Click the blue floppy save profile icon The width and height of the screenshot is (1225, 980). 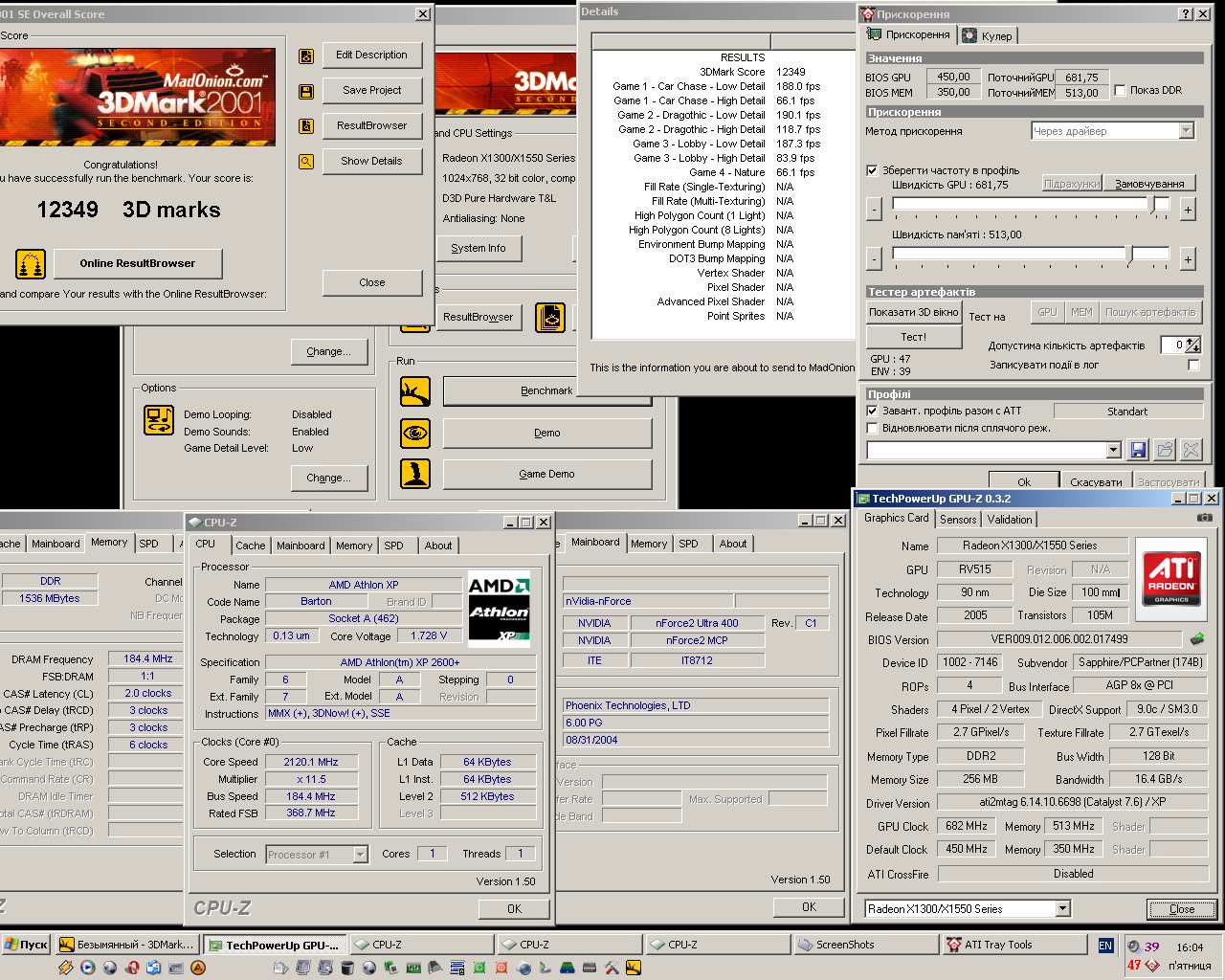coord(1138,450)
